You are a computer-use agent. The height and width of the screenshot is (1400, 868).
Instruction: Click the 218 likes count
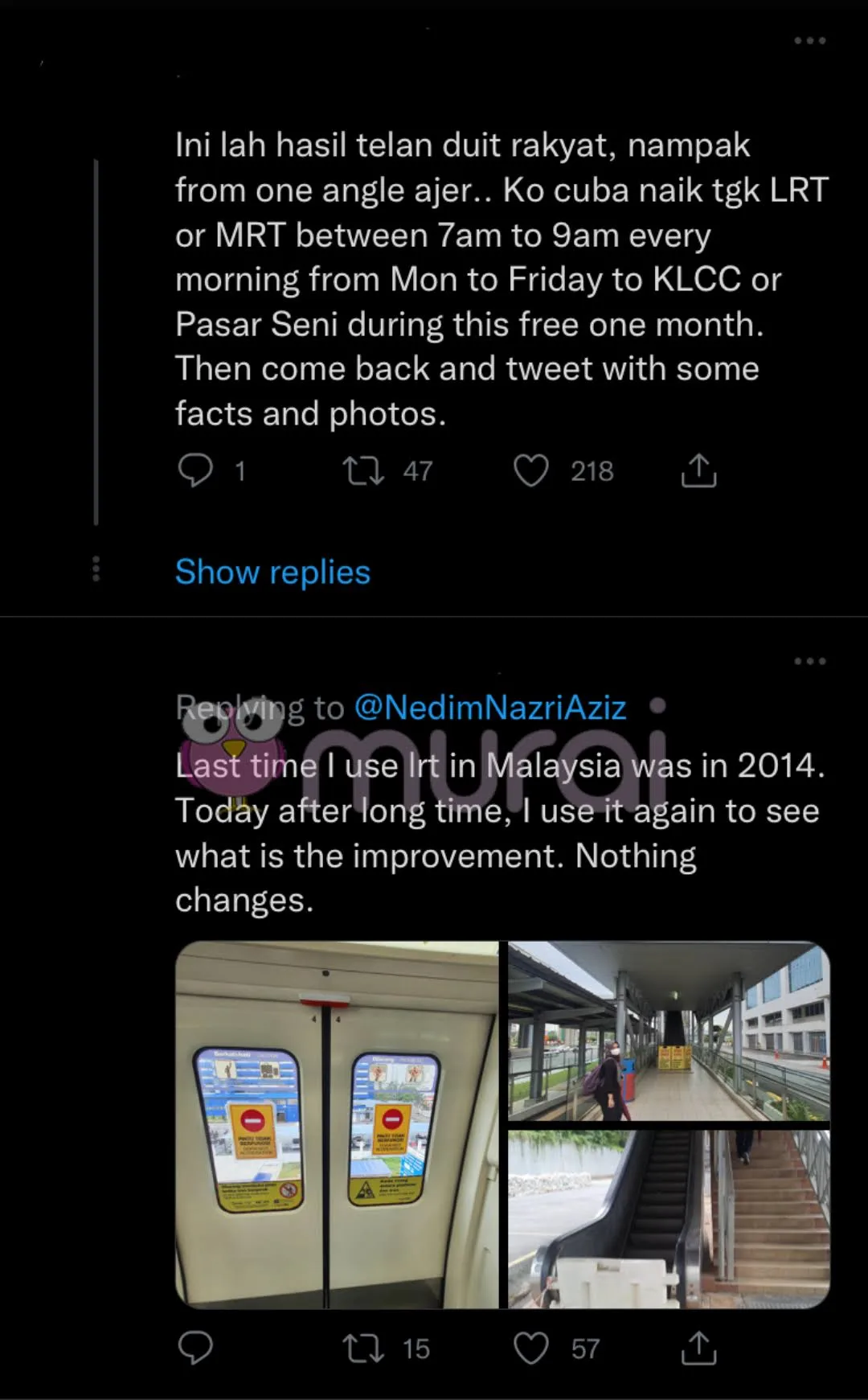592,471
